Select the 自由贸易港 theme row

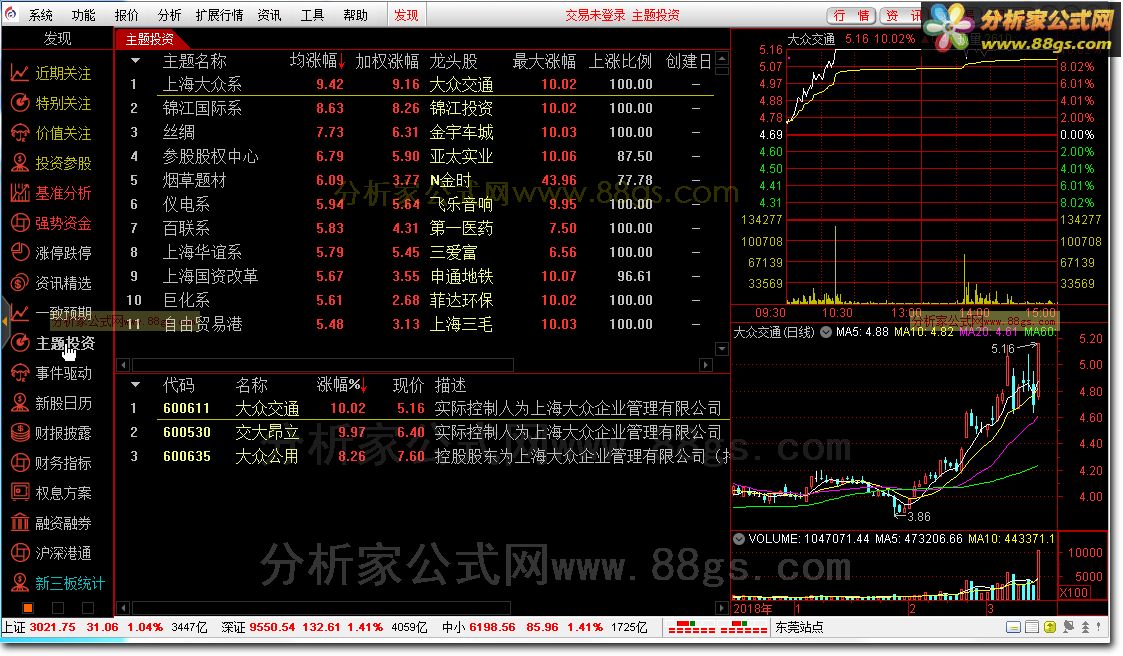coord(423,324)
